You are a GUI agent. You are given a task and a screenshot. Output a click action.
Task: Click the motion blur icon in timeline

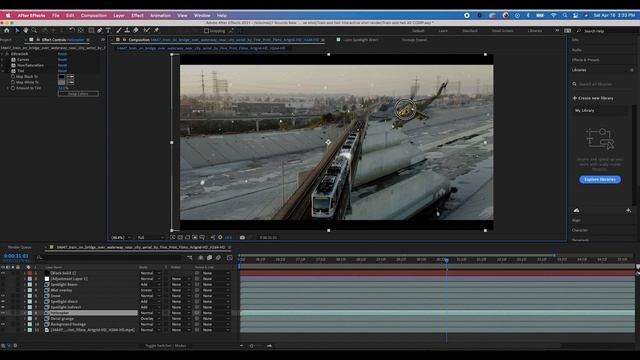(x=218, y=258)
